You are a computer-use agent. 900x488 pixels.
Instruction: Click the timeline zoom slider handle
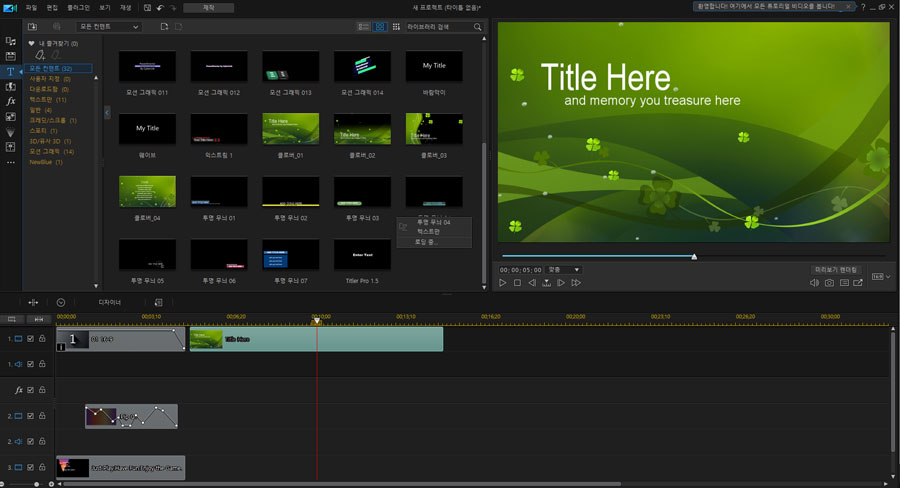(37, 484)
